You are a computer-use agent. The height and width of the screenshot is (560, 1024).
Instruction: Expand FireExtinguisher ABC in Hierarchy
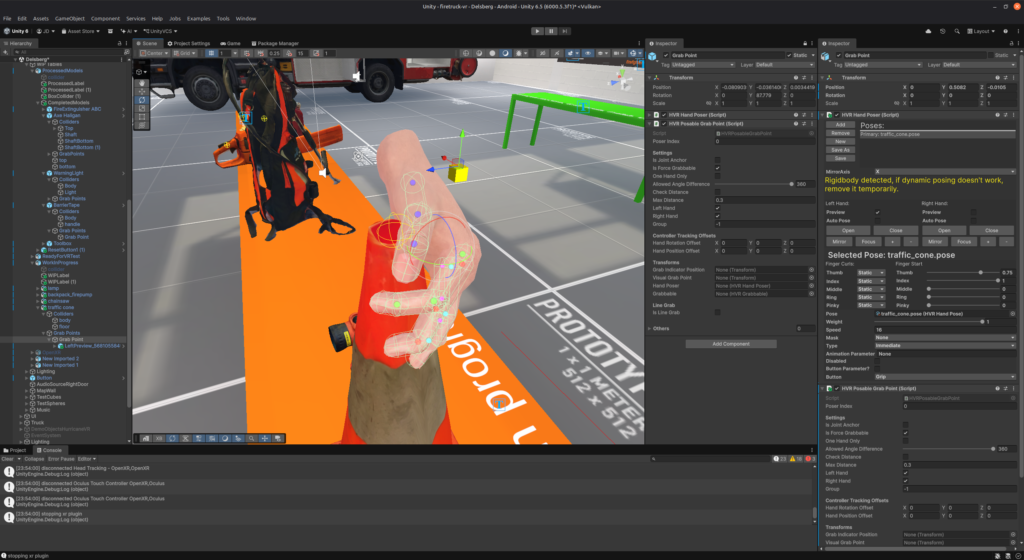pos(44,109)
